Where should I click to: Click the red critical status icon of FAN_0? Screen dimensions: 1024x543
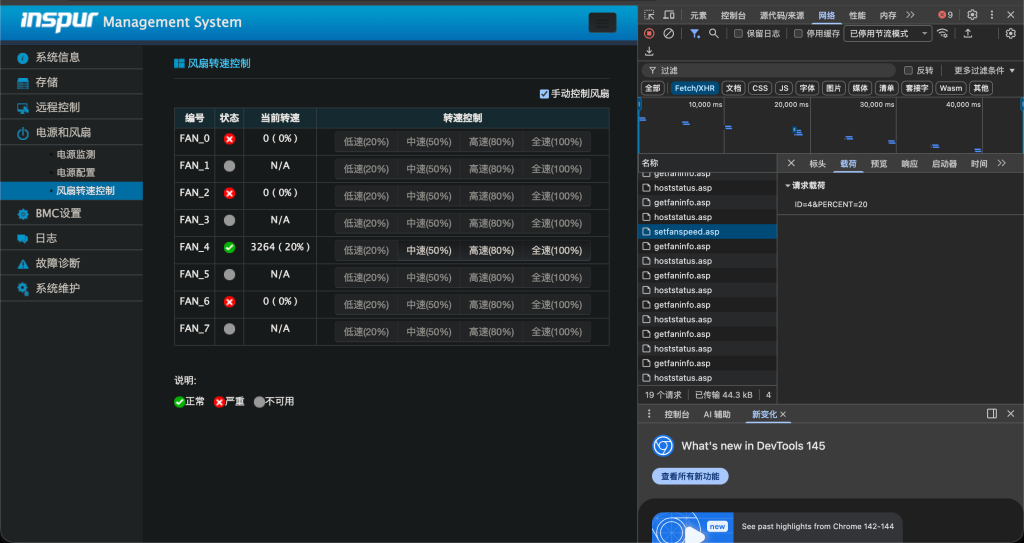coord(229,139)
